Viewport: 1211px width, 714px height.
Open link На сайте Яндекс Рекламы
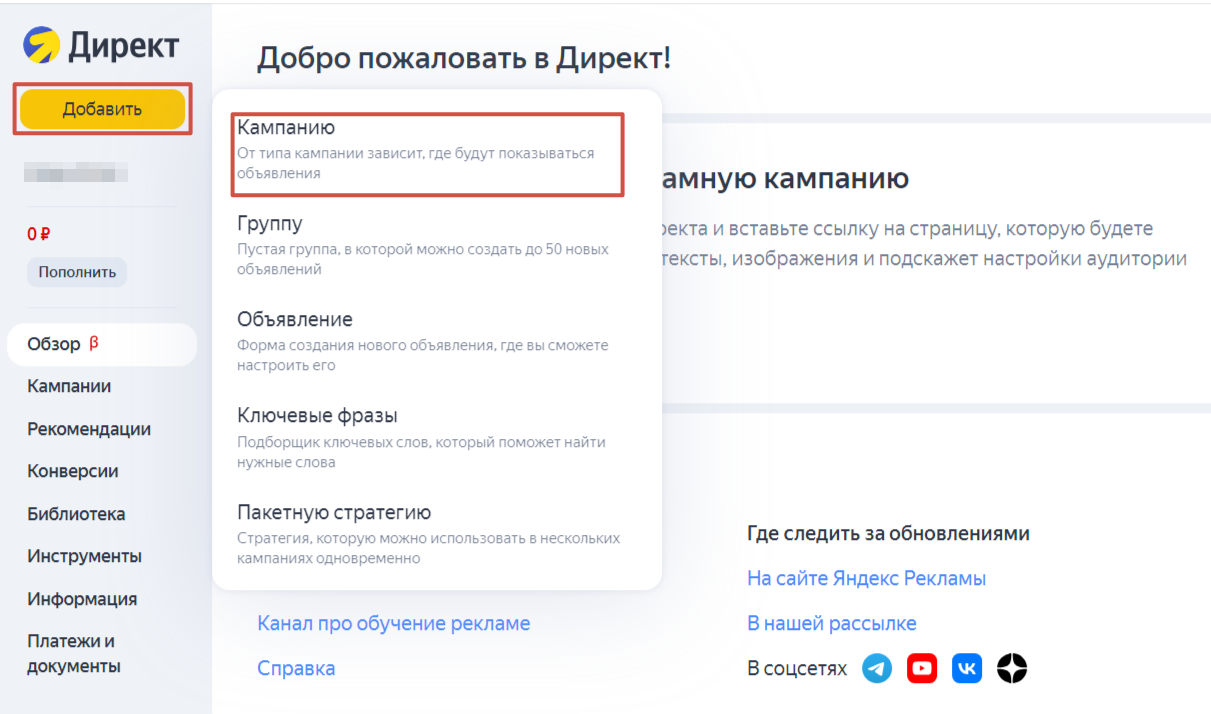tap(866, 578)
